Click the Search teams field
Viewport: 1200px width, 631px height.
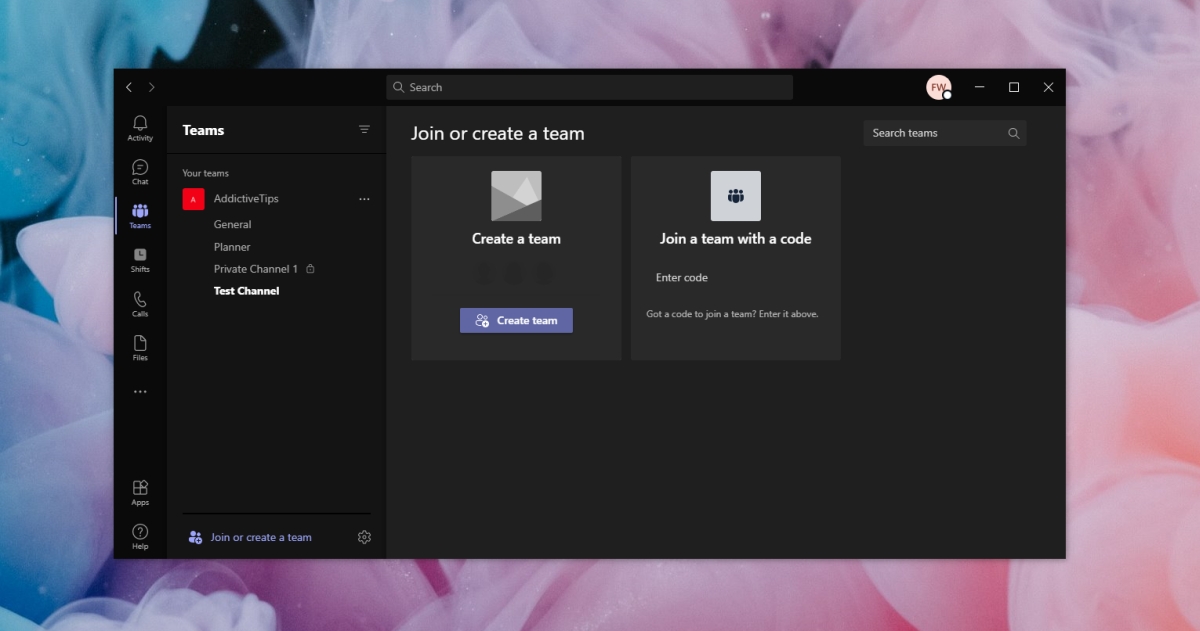(x=945, y=133)
